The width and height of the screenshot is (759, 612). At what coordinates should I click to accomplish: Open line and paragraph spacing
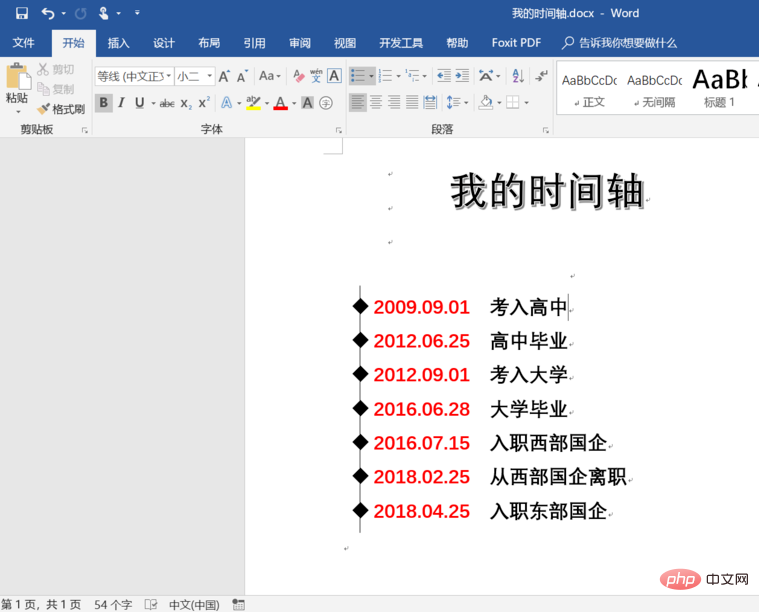(x=453, y=103)
